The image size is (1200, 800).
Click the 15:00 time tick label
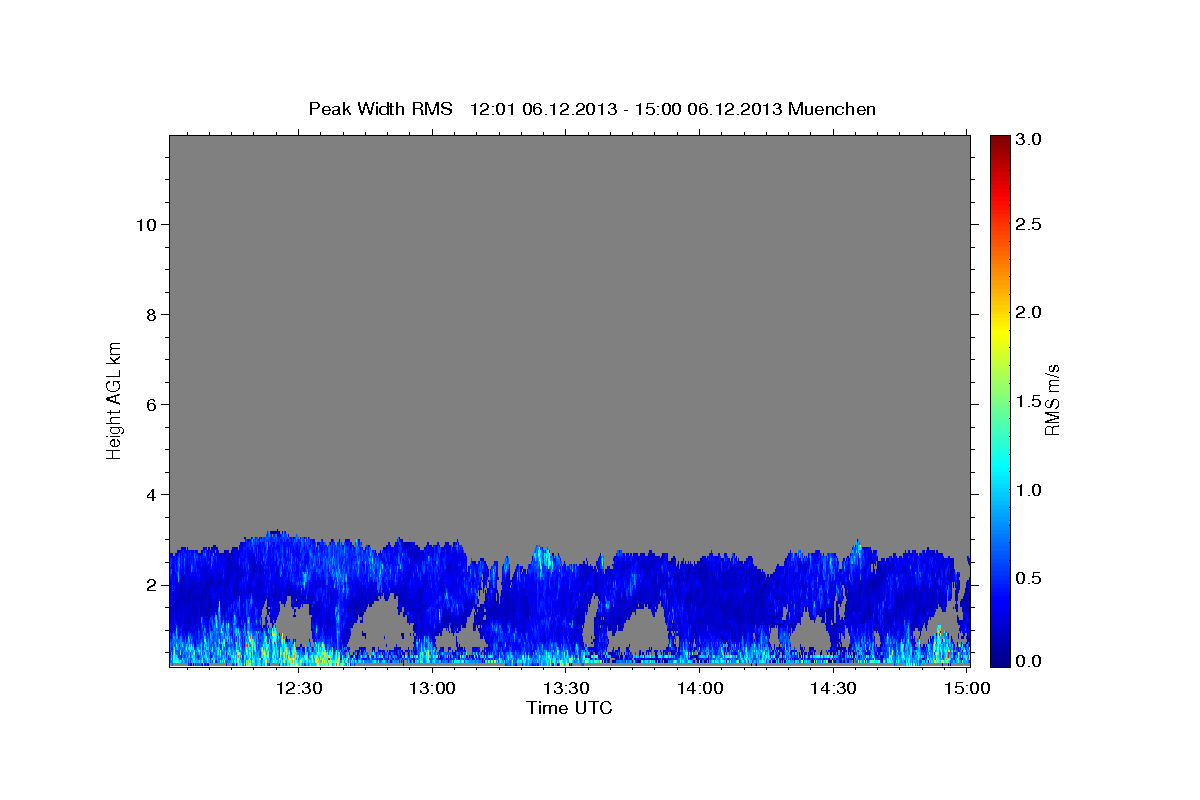click(966, 688)
